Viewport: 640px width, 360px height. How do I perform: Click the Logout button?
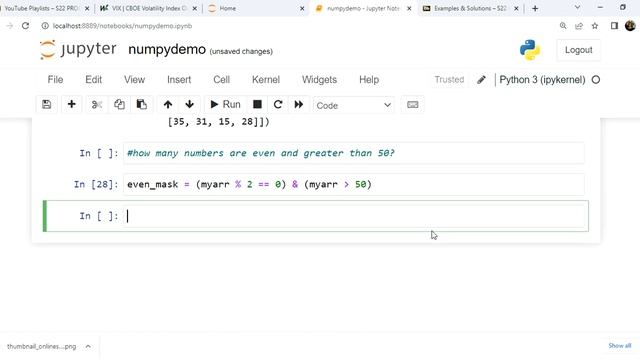click(x=578, y=50)
